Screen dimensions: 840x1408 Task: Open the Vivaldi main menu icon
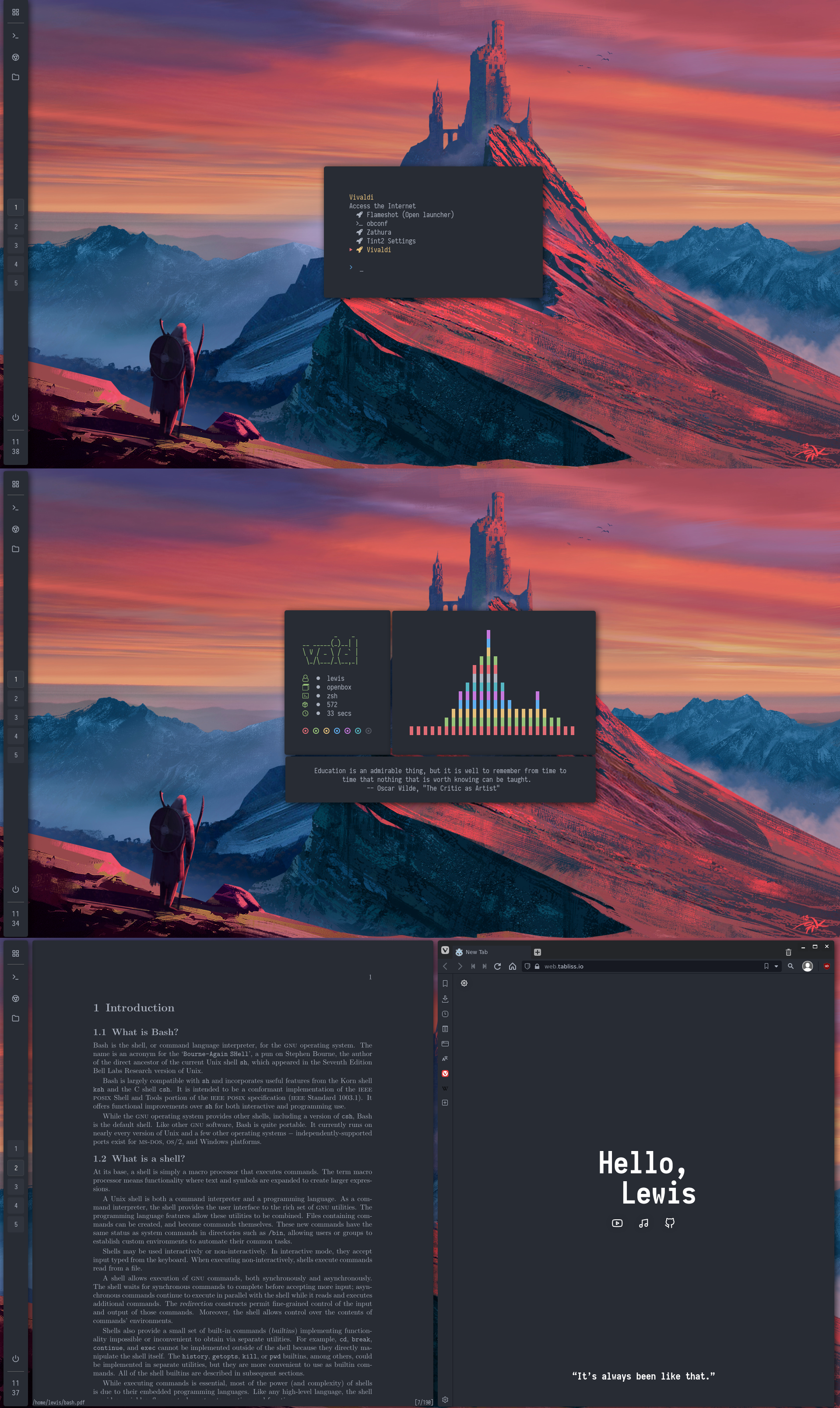(x=445, y=950)
